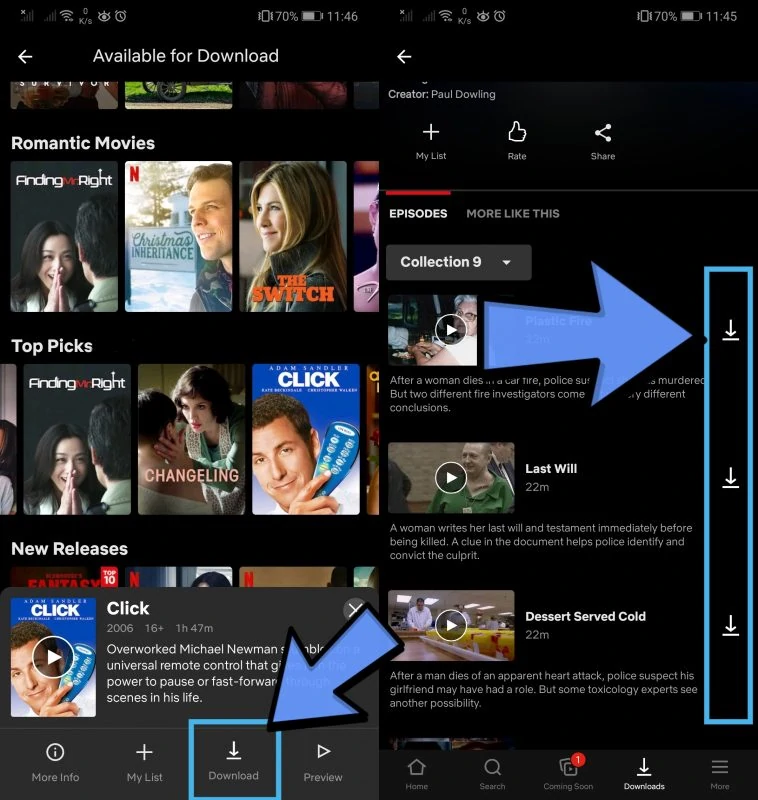This screenshot has width=758, height=800.
Task: Open Finding Mr Right in Romantic Movies
Action: (x=64, y=236)
